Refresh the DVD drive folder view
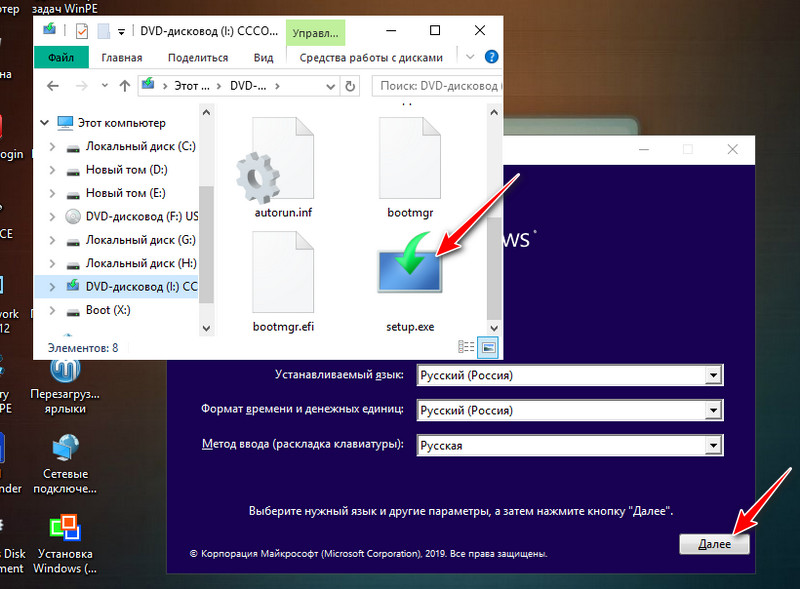The height and width of the screenshot is (589, 800). pos(350,86)
